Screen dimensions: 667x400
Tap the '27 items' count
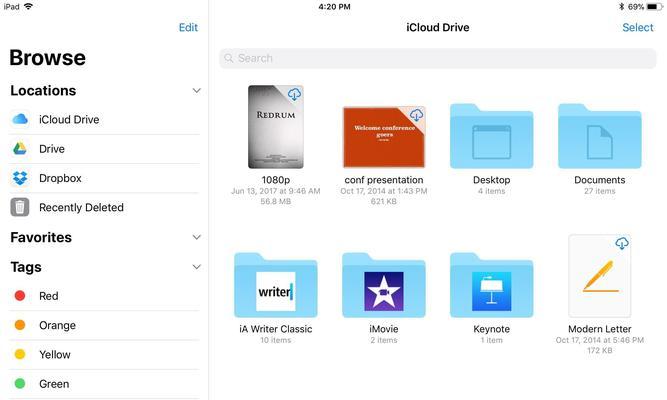pyautogui.click(x=599, y=191)
